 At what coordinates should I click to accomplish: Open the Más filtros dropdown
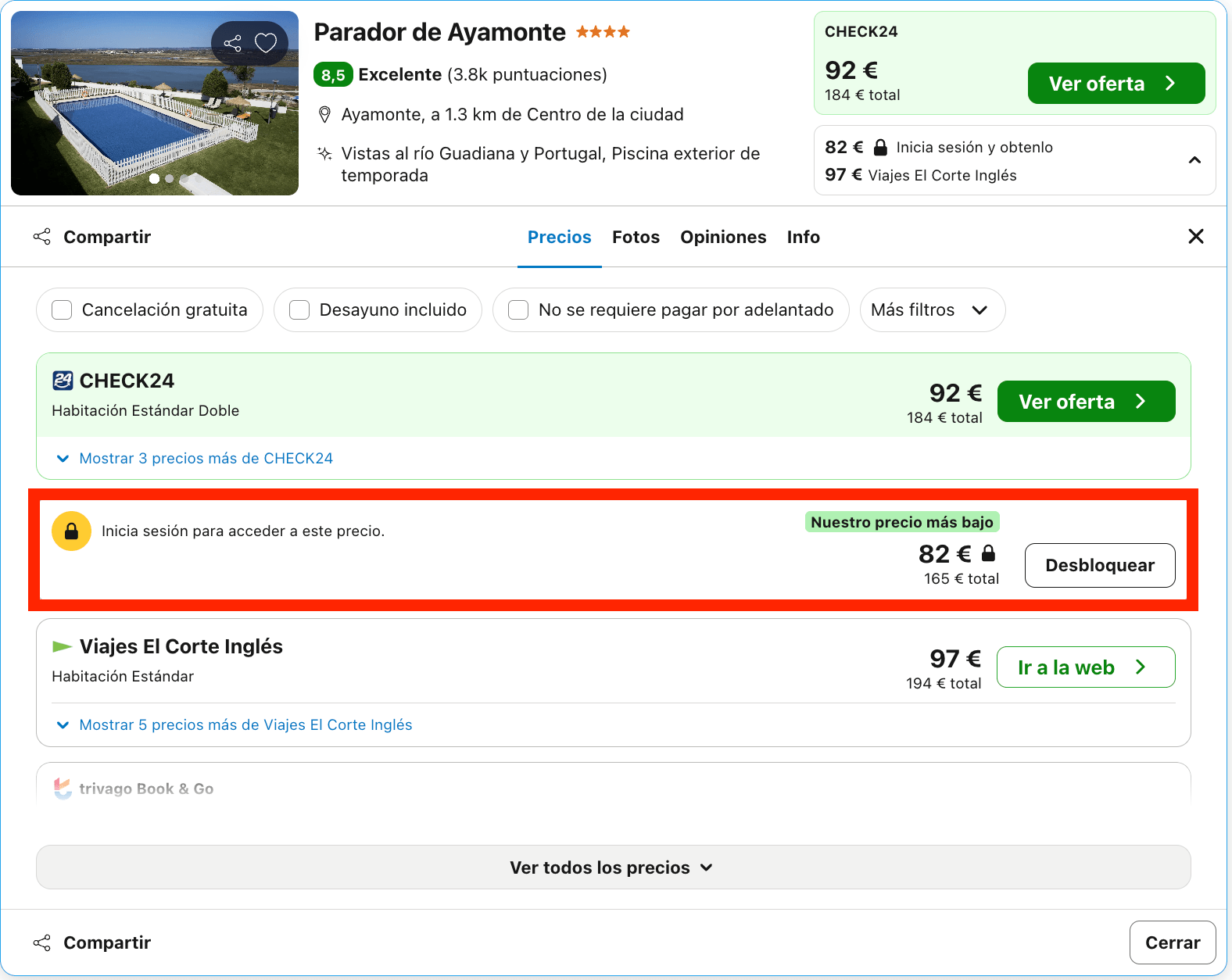932,310
